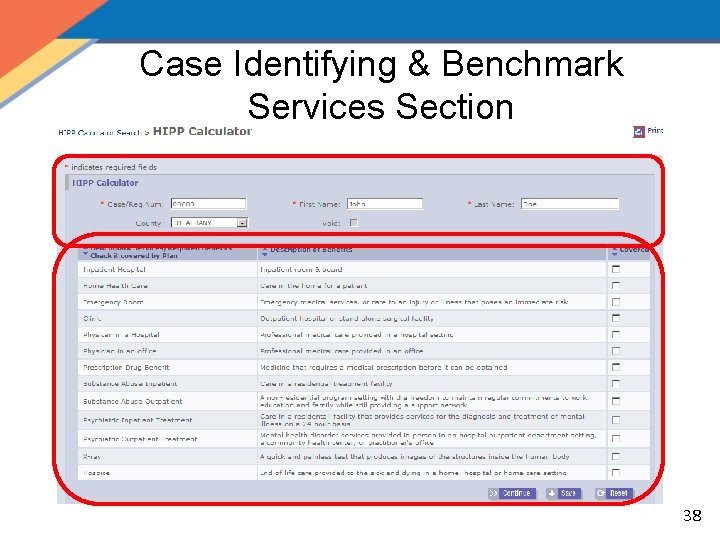Image resolution: width=720 pixels, height=540 pixels.
Task: Open the County dropdown
Action: pyautogui.click(x=209, y=223)
